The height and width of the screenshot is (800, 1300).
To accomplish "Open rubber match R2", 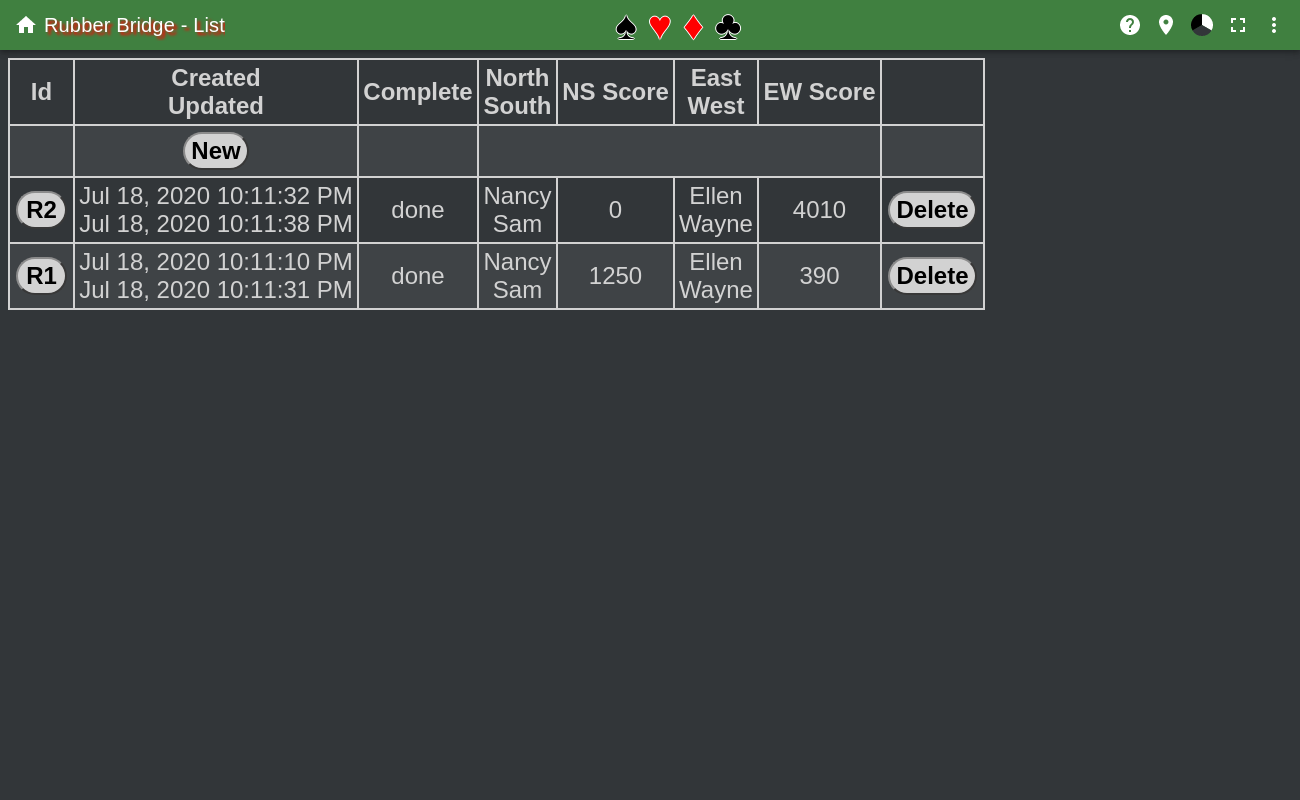I will coord(41,210).
